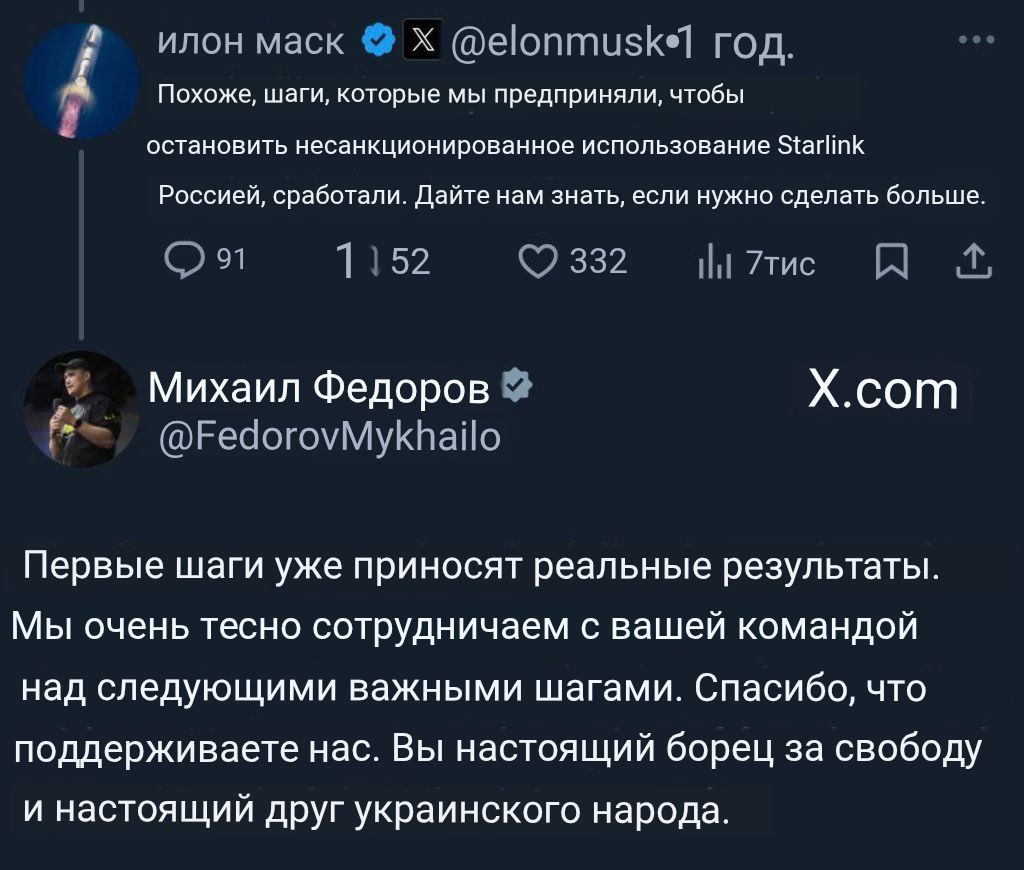The width and height of the screenshot is (1024, 870).
Task: Click the blue verified checkmark badge
Action: pyautogui.click(x=376, y=42)
